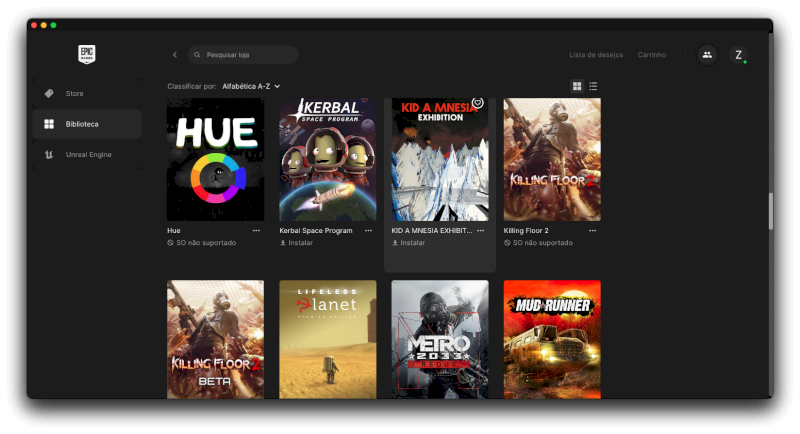Click the Biblioteca grid icon

click(49, 124)
